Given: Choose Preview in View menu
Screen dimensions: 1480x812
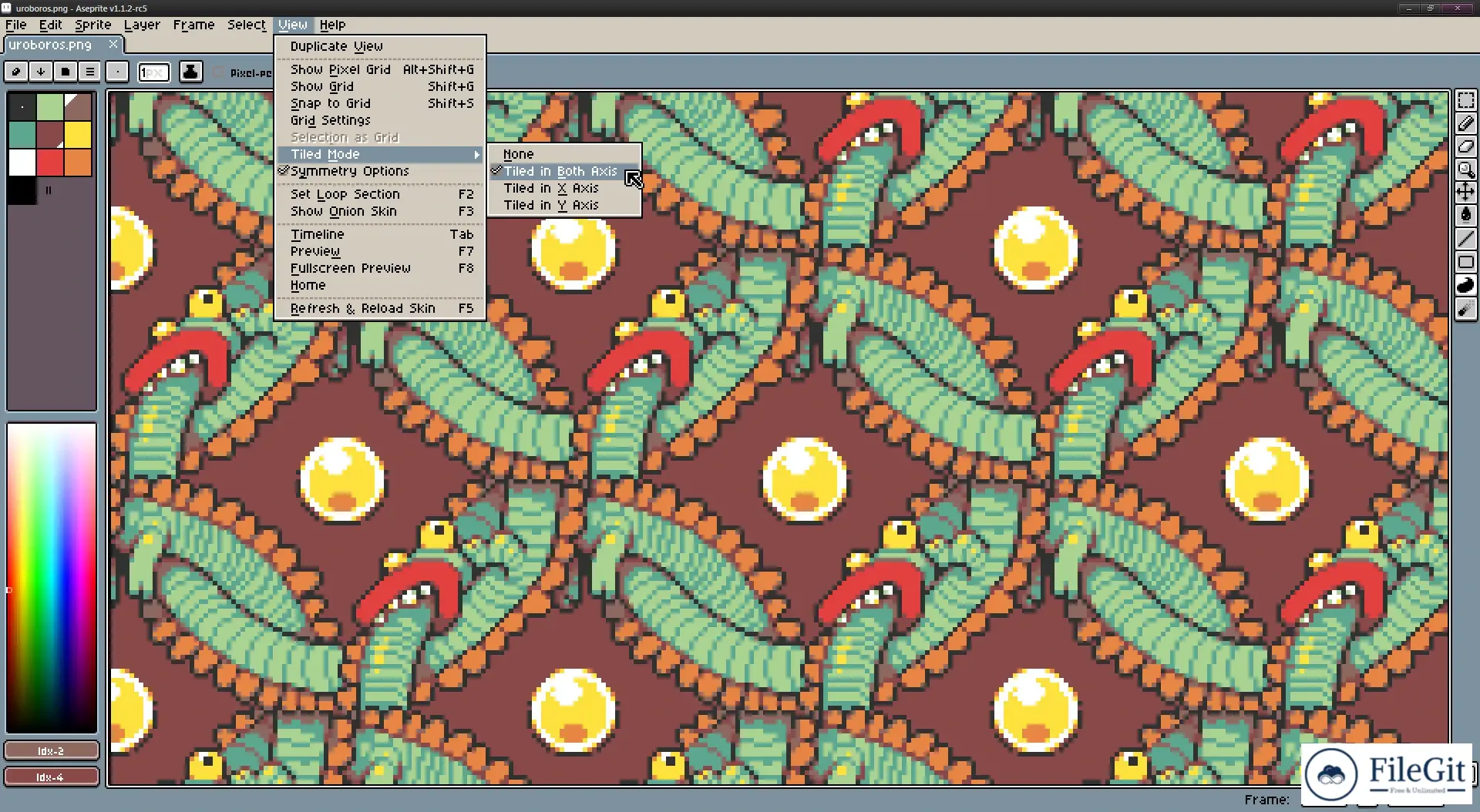Looking at the screenshot, I should click(x=380, y=251).
